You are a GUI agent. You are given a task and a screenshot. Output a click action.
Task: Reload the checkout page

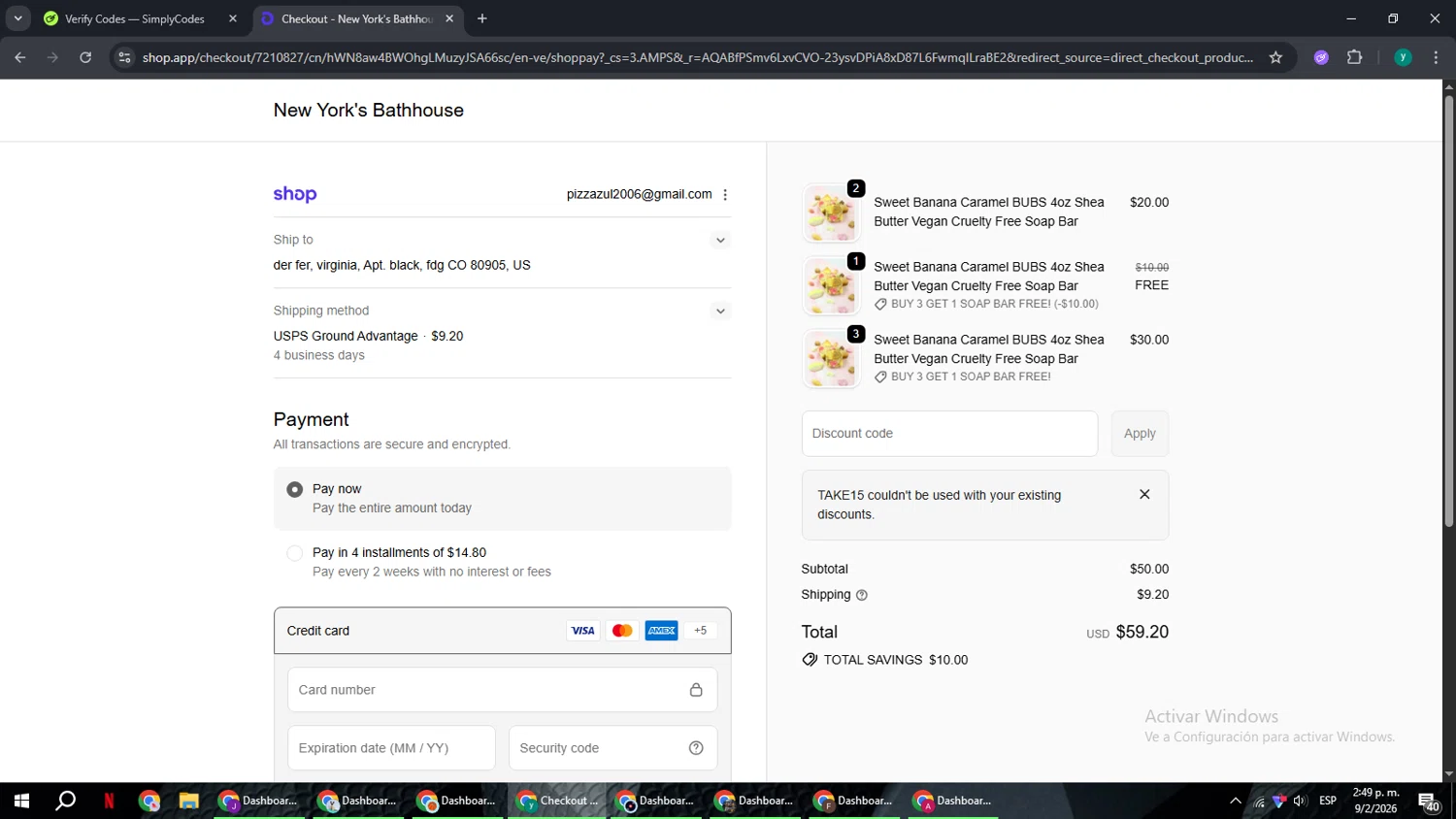(x=85, y=57)
